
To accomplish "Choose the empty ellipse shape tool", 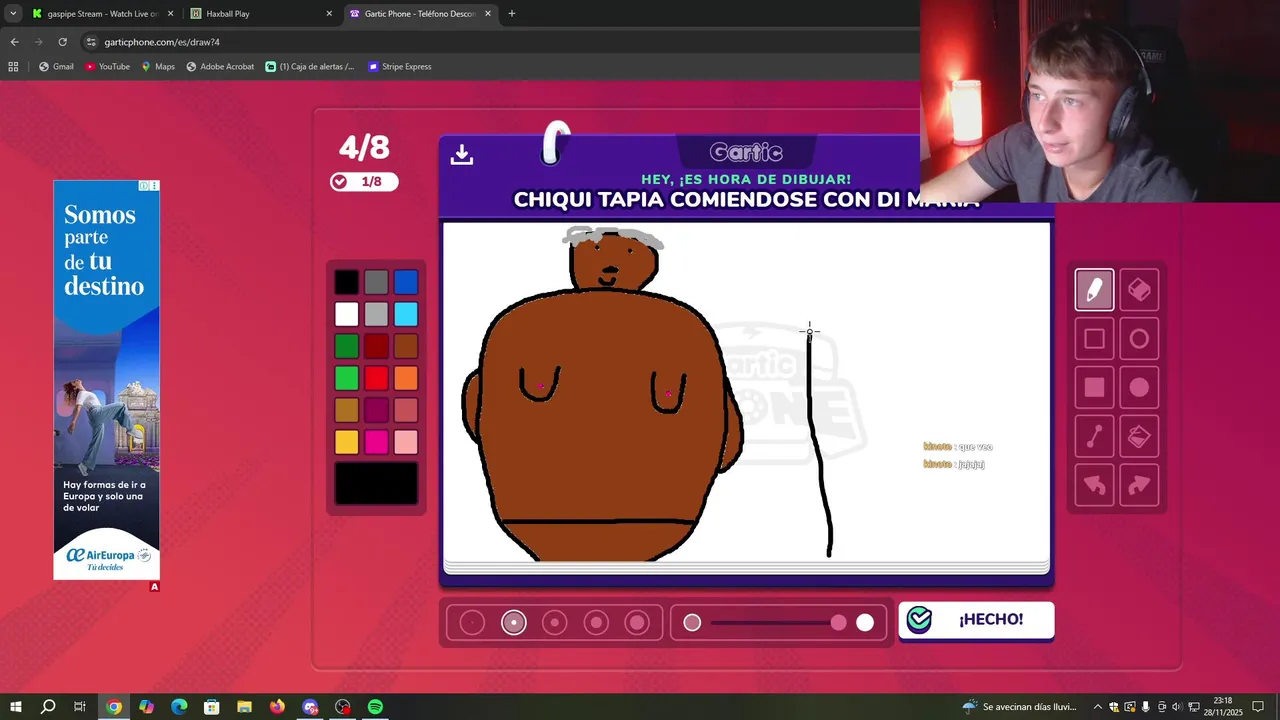I will pos(1139,339).
